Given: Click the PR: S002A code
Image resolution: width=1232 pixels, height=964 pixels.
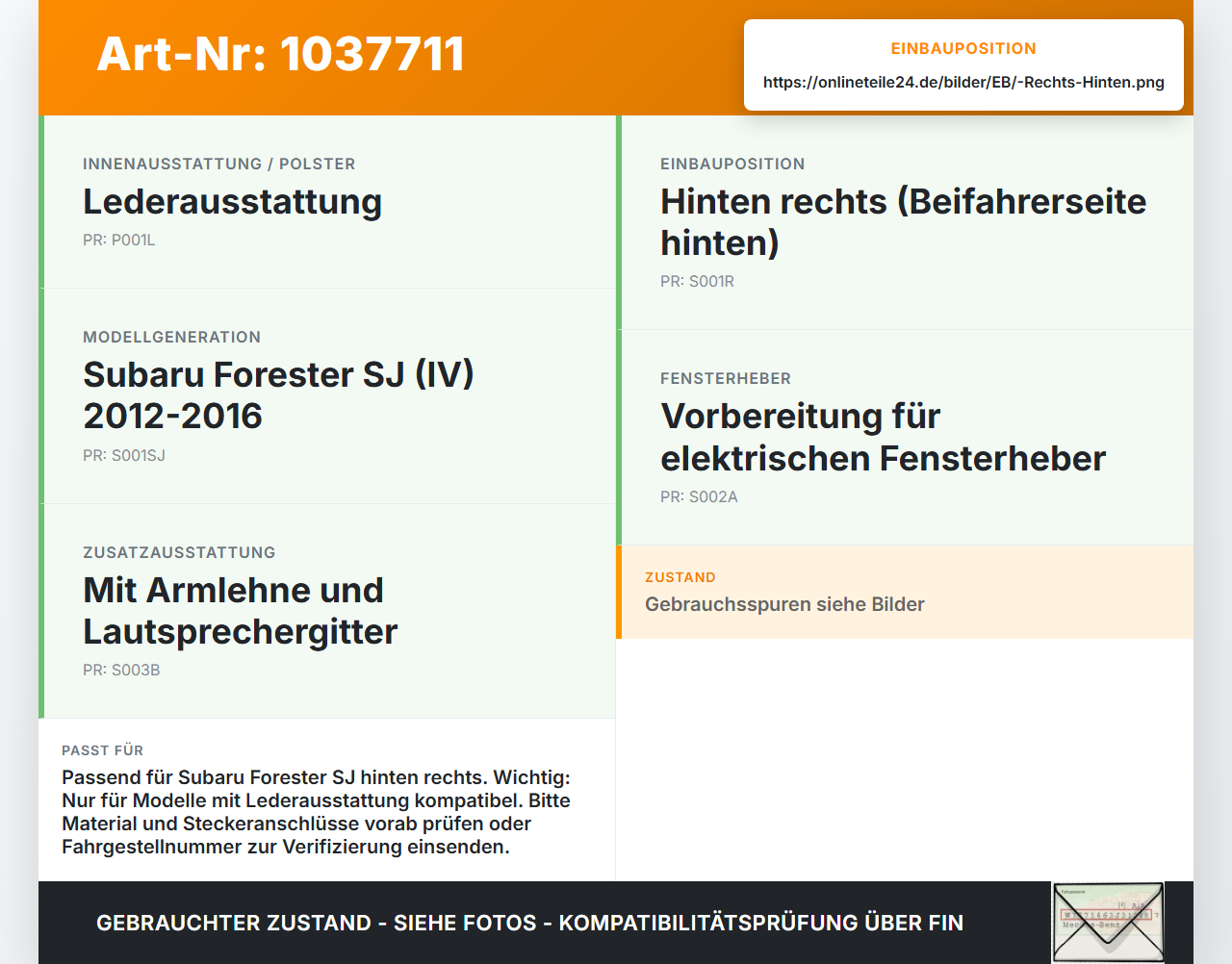Looking at the screenshot, I should (699, 496).
